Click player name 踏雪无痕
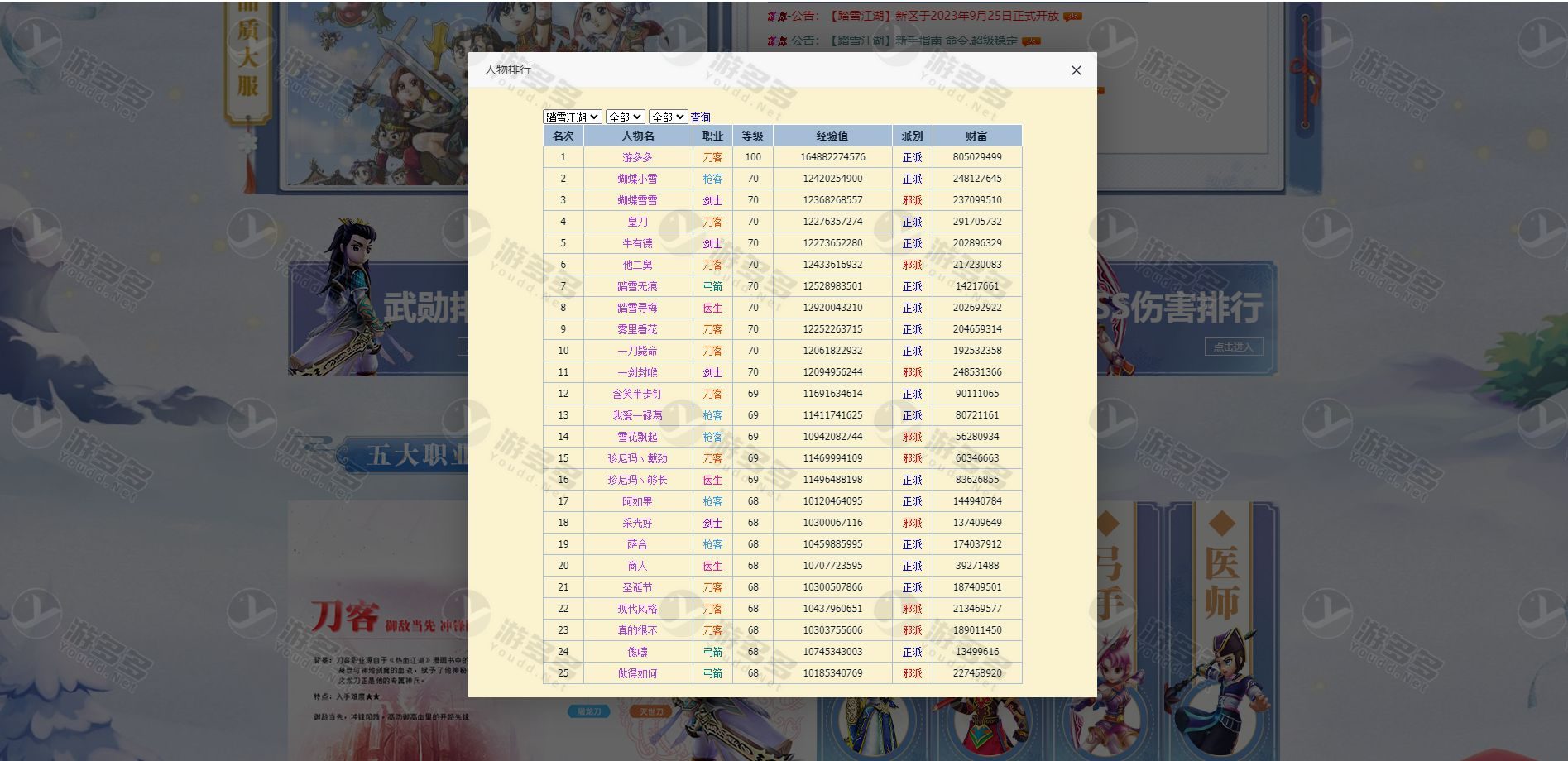This screenshot has width=1568, height=761. [637, 286]
